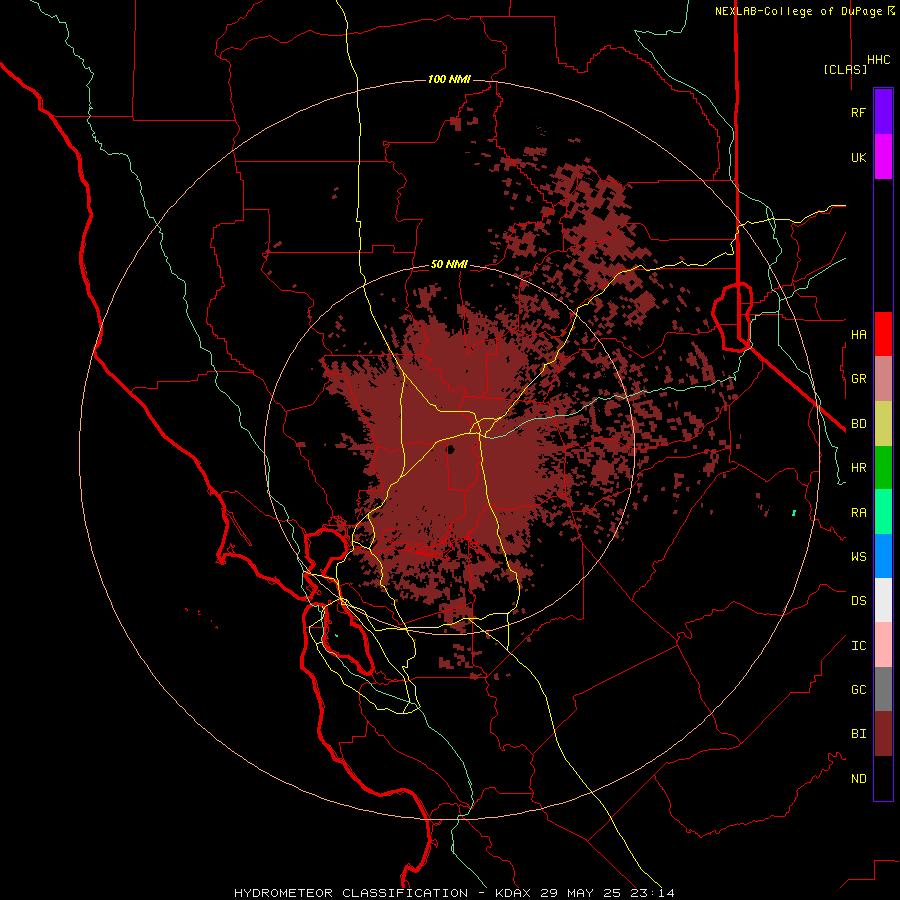Click the BD legend label
The image size is (900, 900).
[x=858, y=424]
